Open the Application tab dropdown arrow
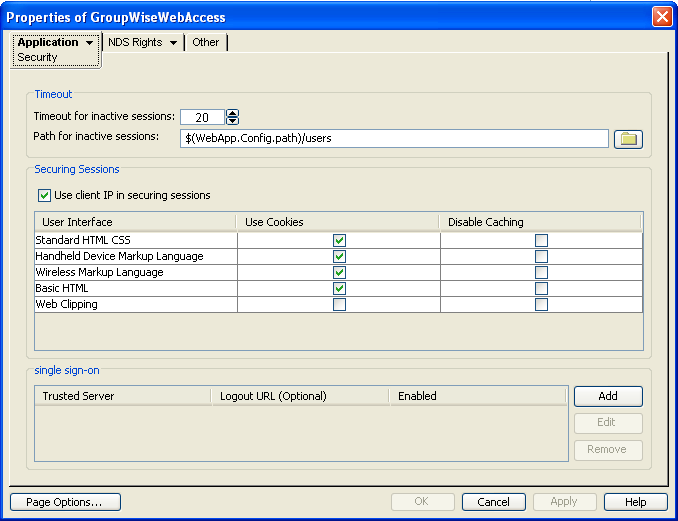This screenshot has width=678, height=521. pos(90,43)
